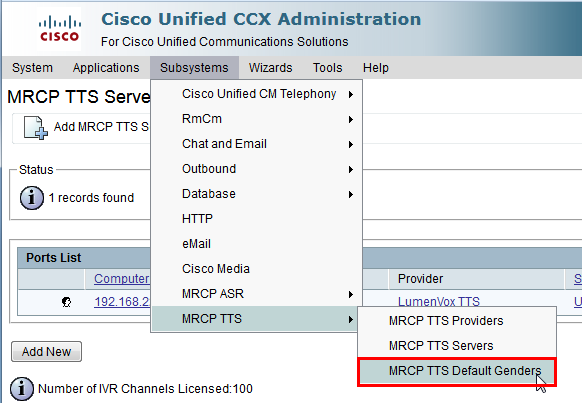Open the LumenVox TTS provider link
Viewport: 582px width, 403px height.
tap(438, 302)
